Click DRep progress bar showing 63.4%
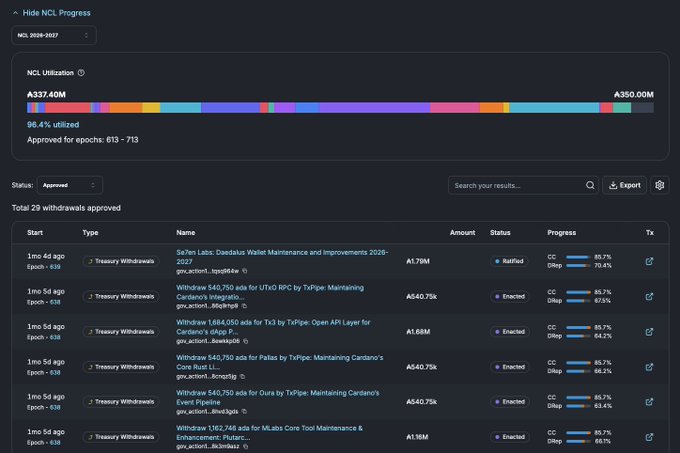 tap(578, 406)
